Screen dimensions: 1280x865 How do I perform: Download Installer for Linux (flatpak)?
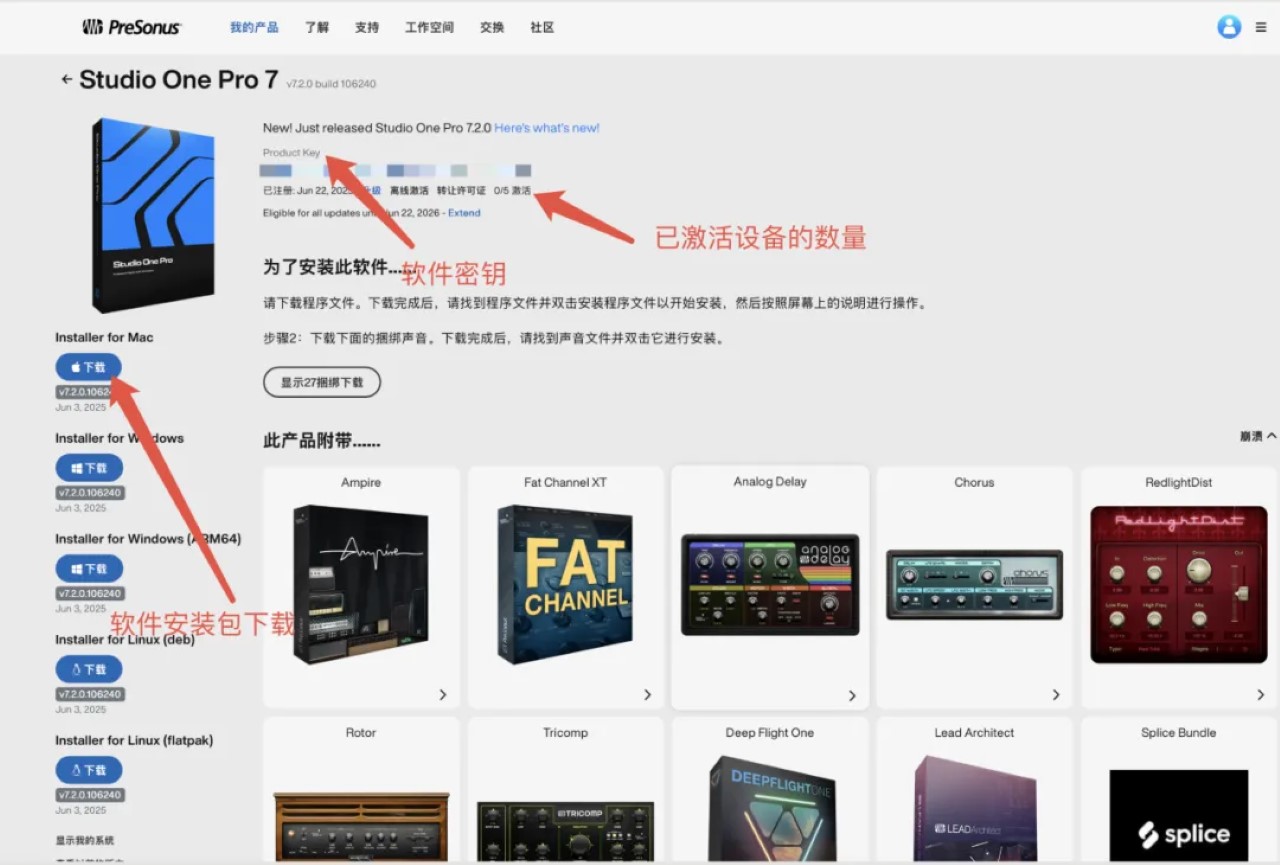[x=89, y=770]
